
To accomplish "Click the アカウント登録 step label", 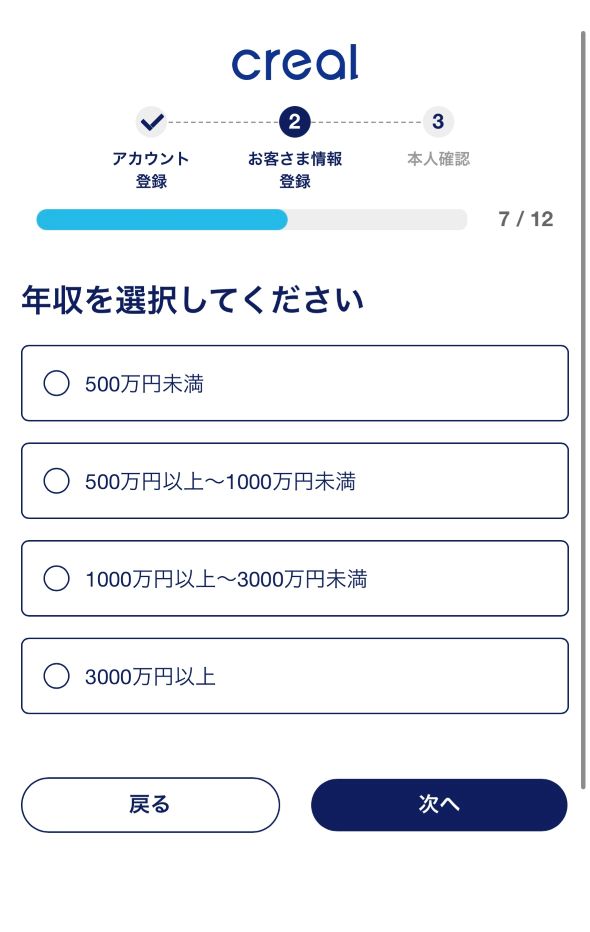I will tap(151, 170).
